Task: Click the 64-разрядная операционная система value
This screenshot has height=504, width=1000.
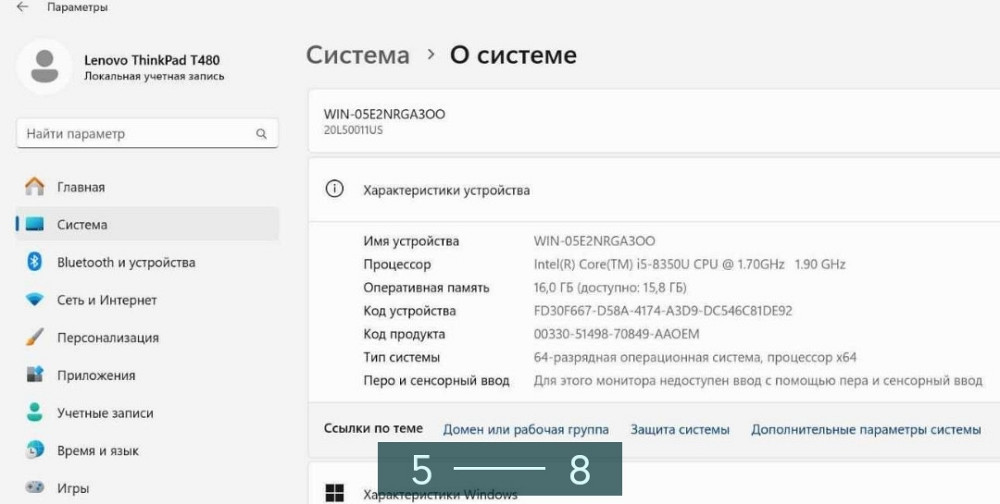Action: 695,357
